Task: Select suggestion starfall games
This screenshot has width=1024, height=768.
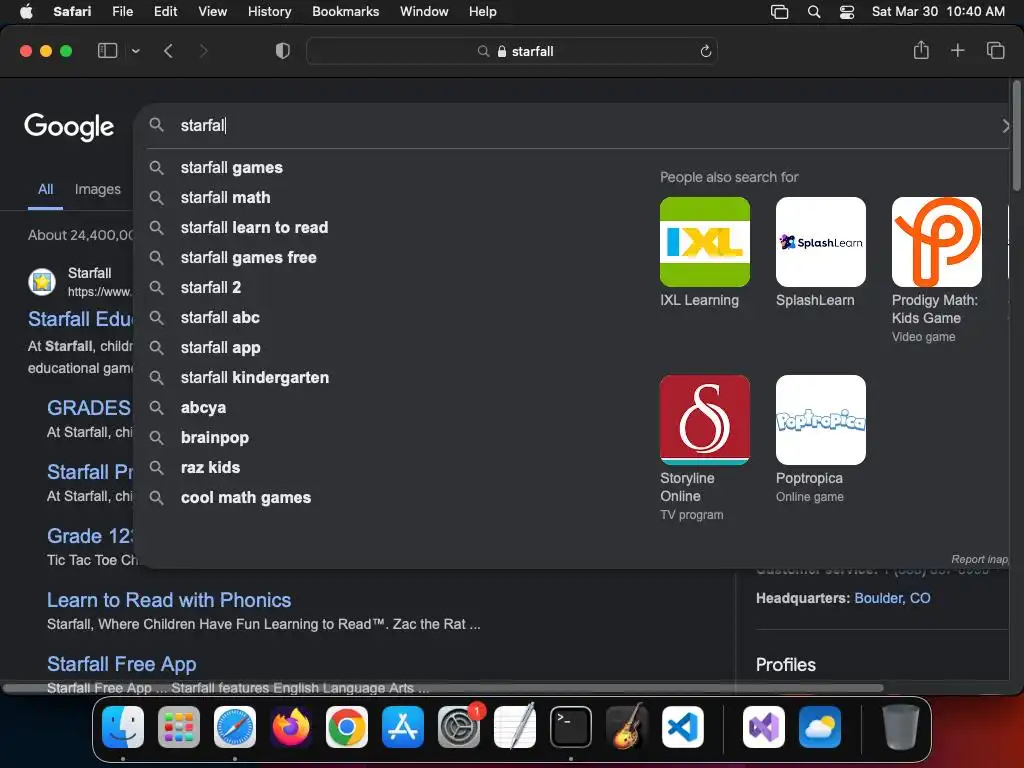Action: (232, 167)
